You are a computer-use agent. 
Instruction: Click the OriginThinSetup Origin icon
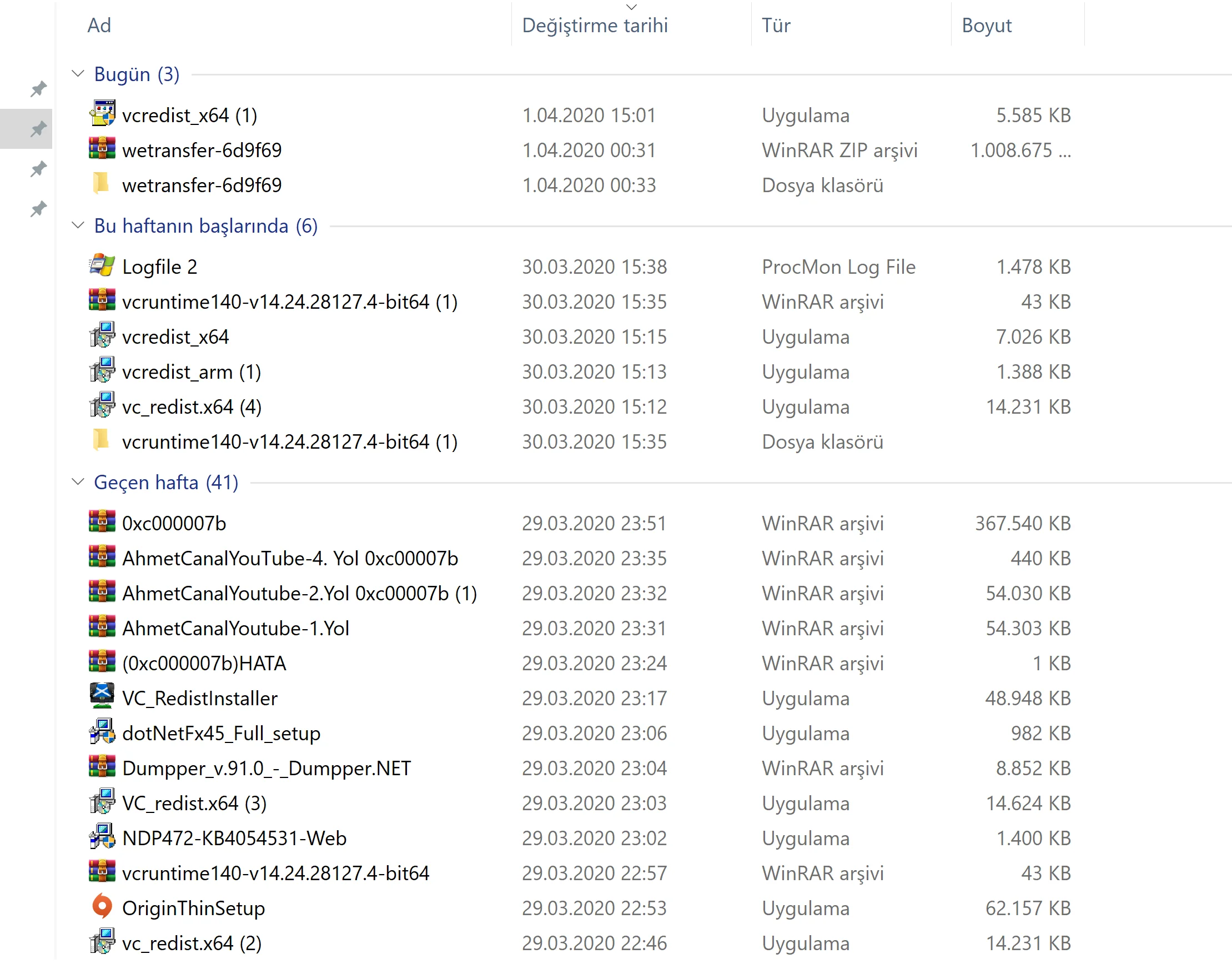pos(102,907)
